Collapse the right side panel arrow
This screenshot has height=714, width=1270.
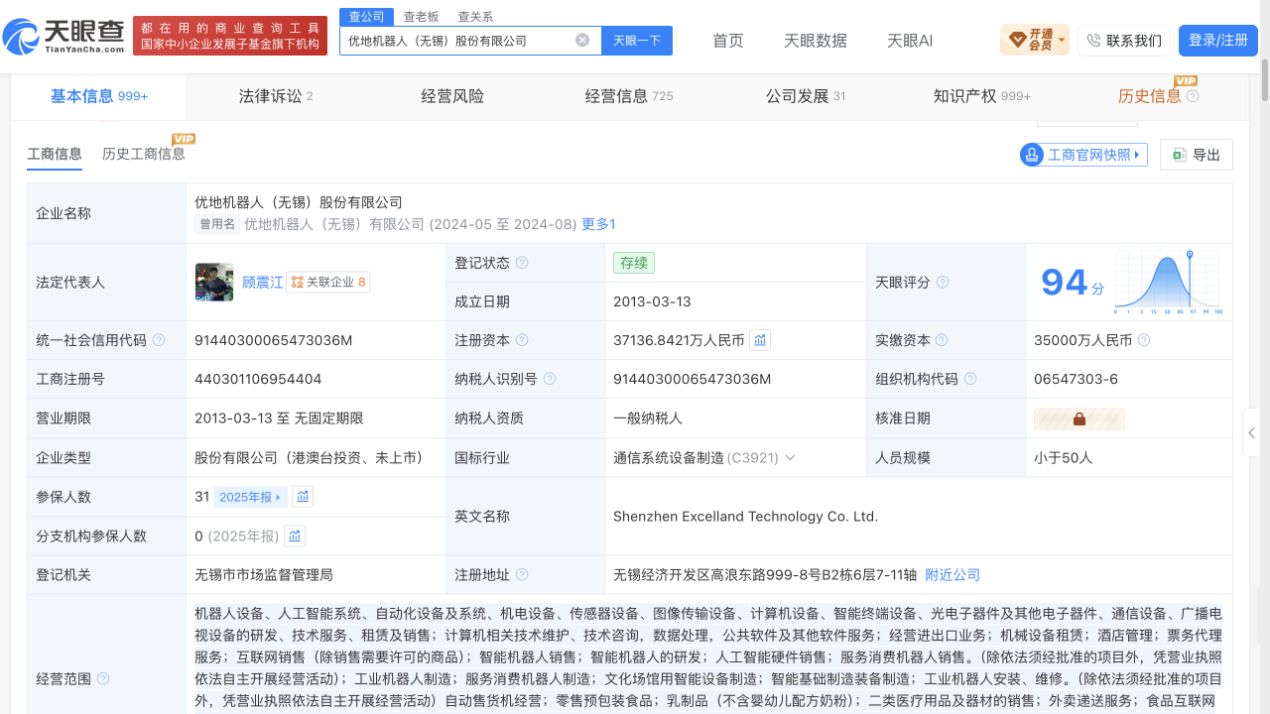coord(1251,434)
